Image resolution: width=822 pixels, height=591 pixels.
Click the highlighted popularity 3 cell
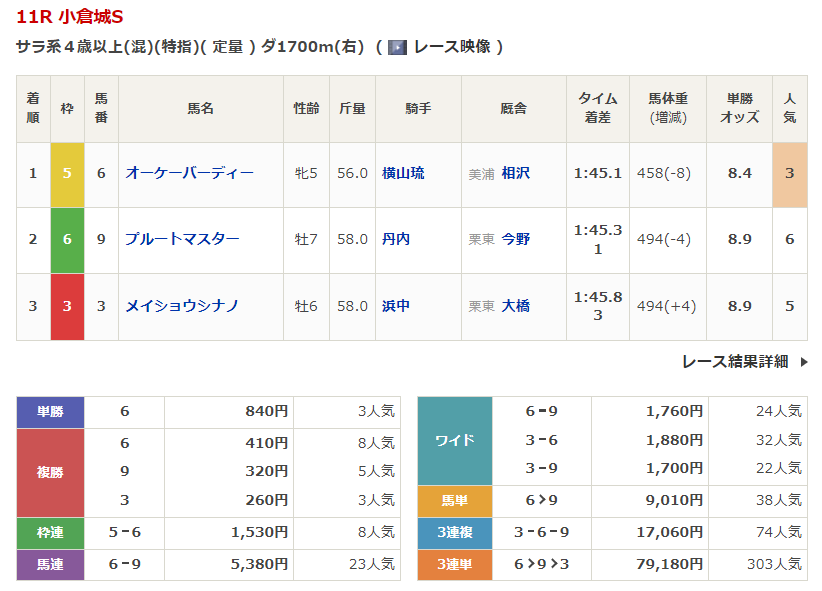pos(789,173)
